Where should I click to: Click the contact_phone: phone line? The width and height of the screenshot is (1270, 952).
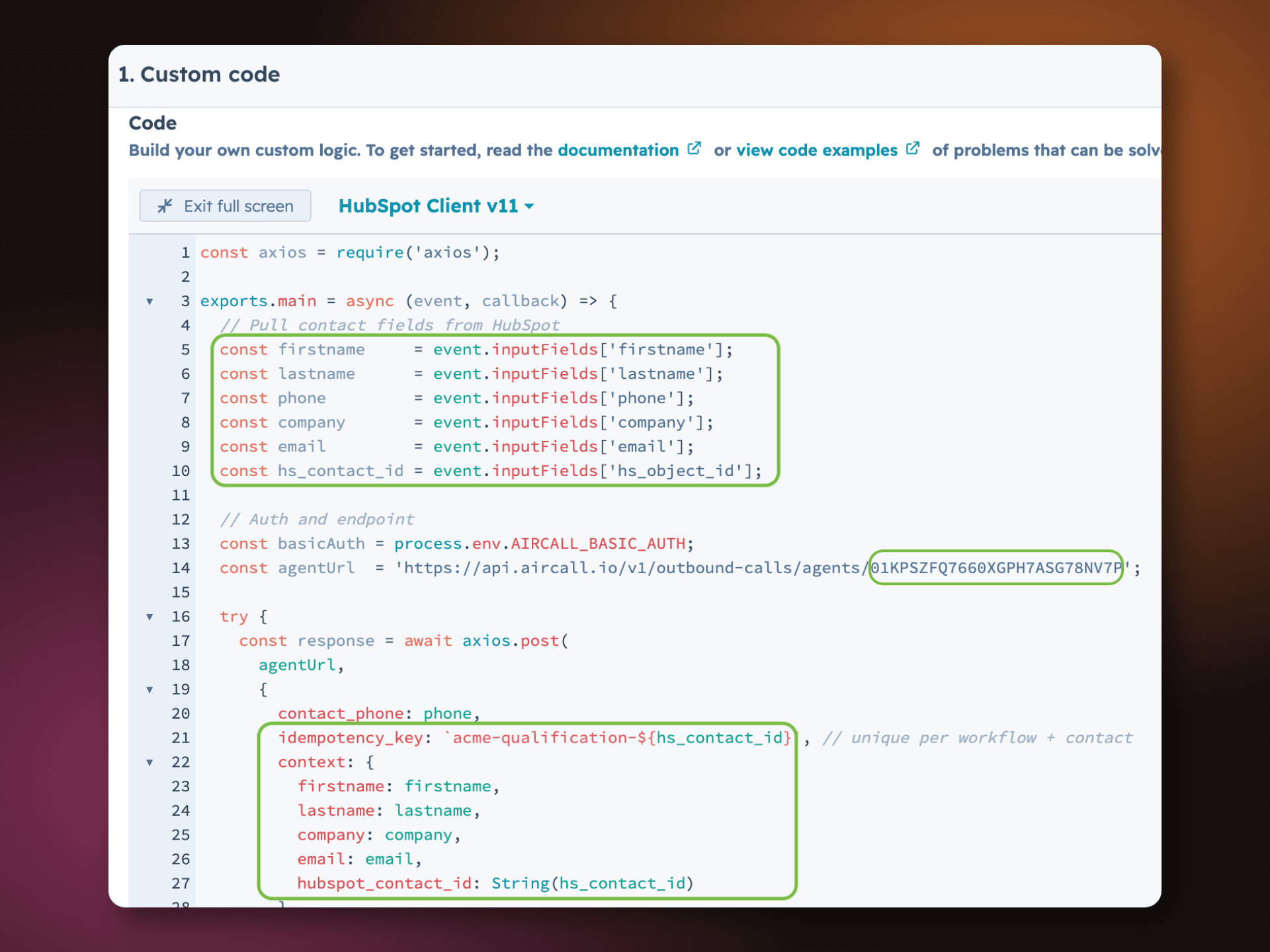click(x=379, y=714)
